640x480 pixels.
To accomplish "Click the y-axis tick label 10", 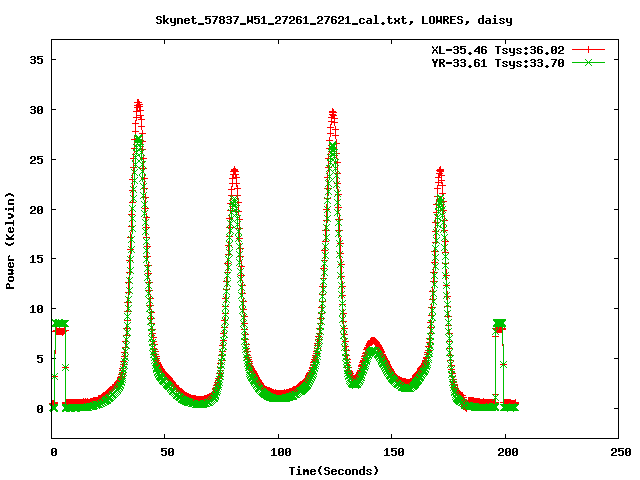I will click(36, 309).
